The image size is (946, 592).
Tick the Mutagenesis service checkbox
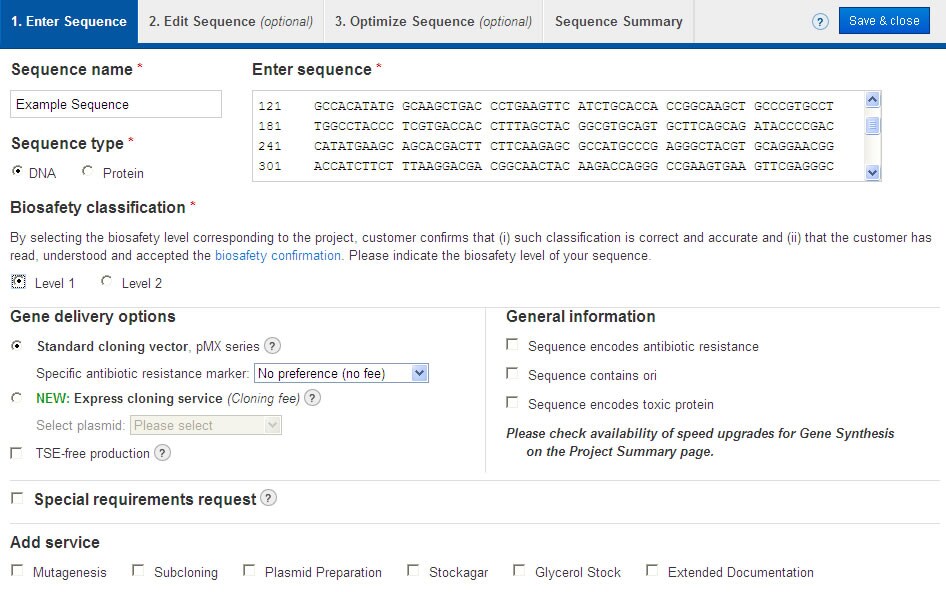point(17,571)
